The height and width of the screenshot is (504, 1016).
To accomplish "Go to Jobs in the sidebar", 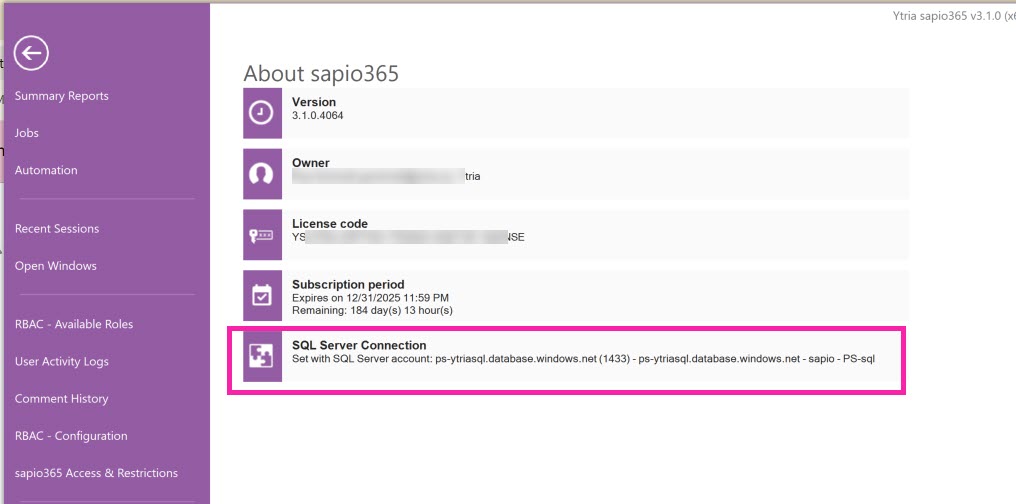I will pos(27,133).
